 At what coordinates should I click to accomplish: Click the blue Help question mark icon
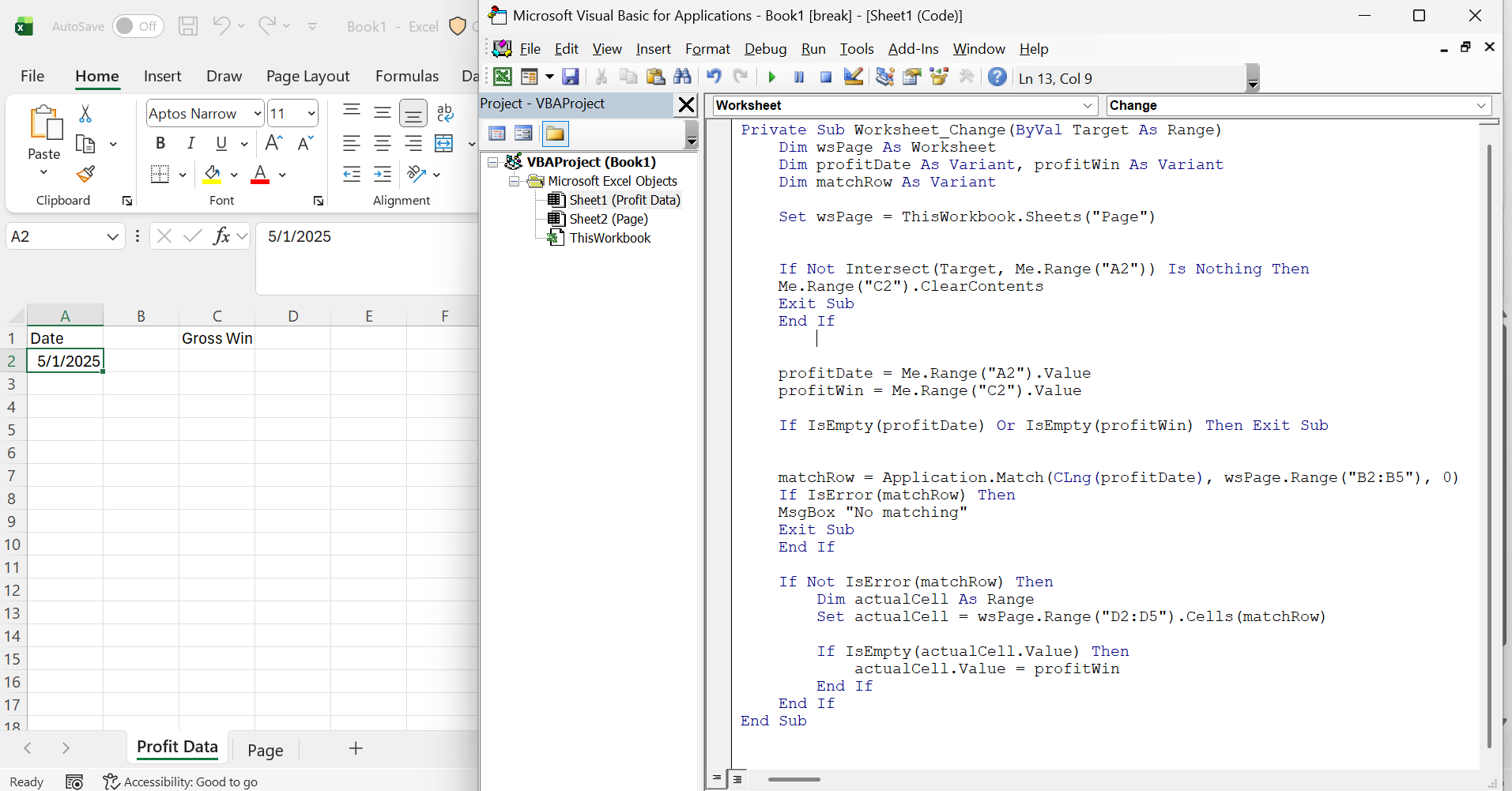pos(997,77)
